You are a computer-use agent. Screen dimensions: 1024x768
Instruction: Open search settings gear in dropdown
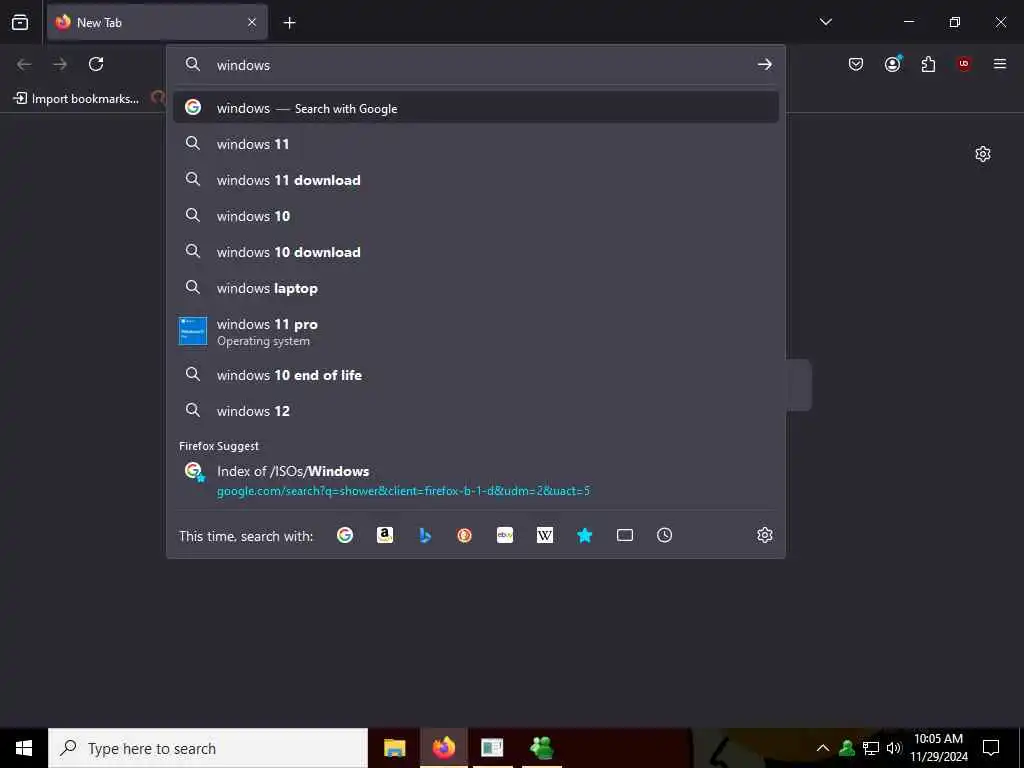tap(765, 536)
